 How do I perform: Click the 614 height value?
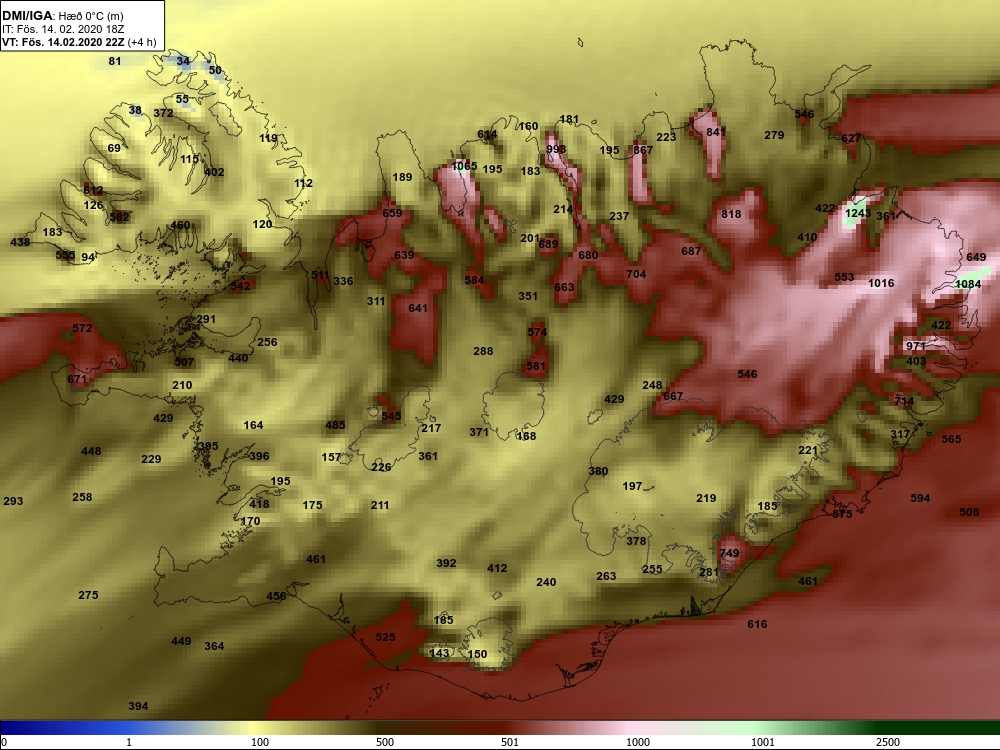[x=487, y=135]
